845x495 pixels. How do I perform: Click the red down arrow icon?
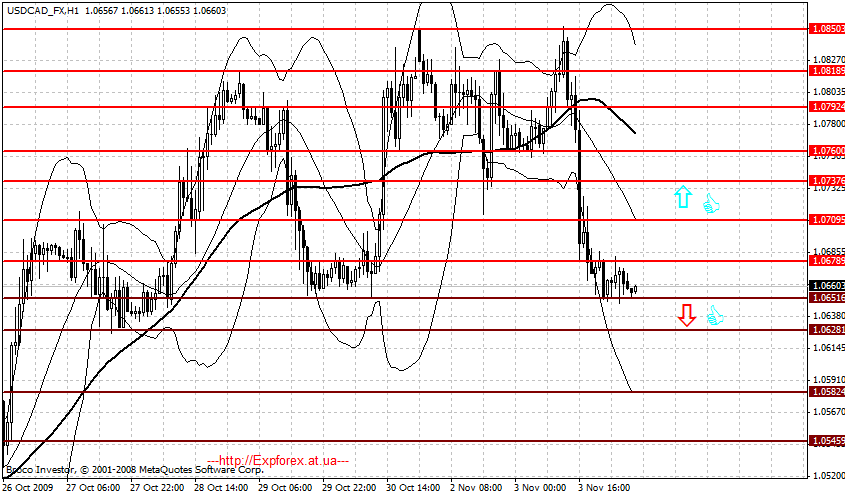coord(687,315)
